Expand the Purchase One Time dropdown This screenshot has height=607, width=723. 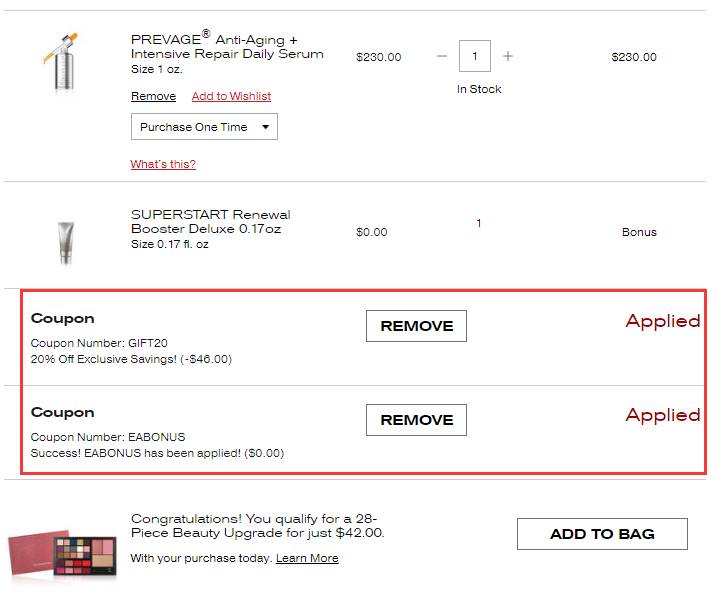tap(204, 127)
